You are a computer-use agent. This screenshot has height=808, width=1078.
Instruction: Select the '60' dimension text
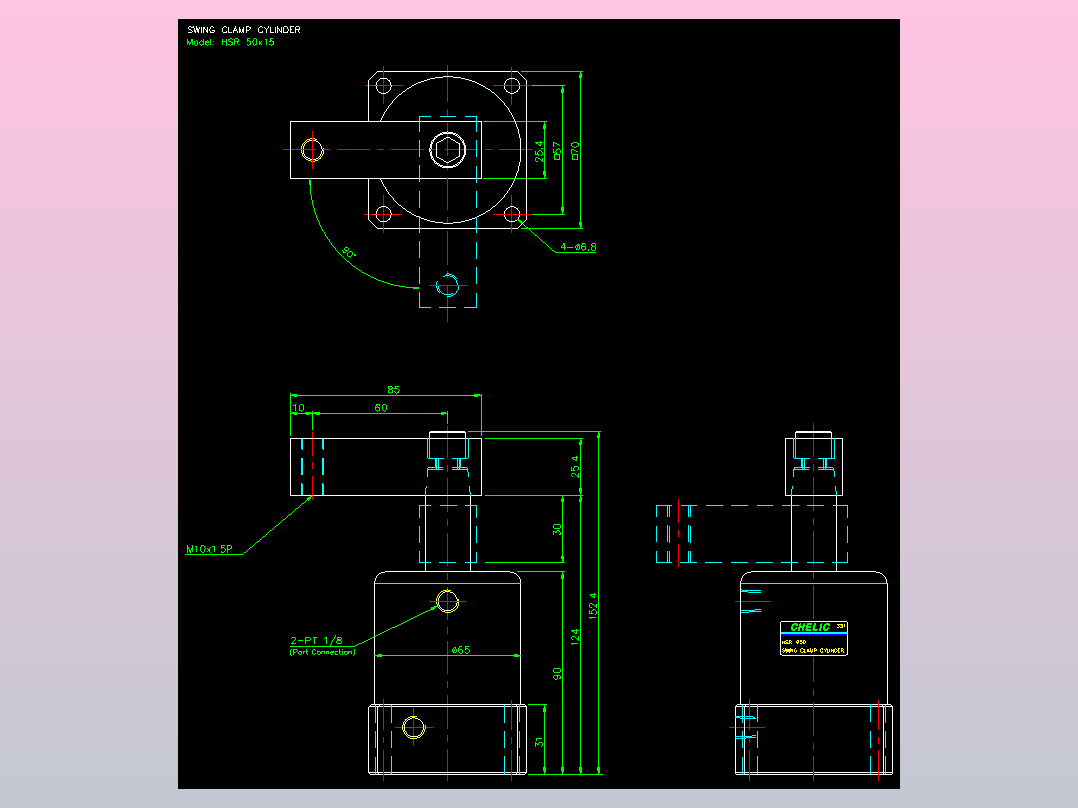[x=381, y=408]
